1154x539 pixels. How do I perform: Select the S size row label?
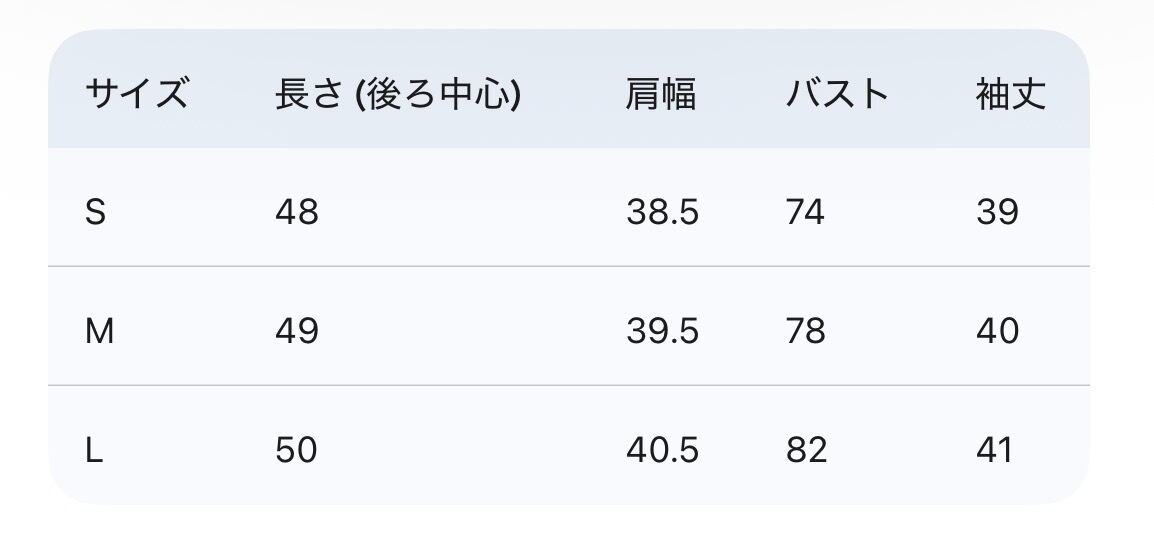click(95, 212)
